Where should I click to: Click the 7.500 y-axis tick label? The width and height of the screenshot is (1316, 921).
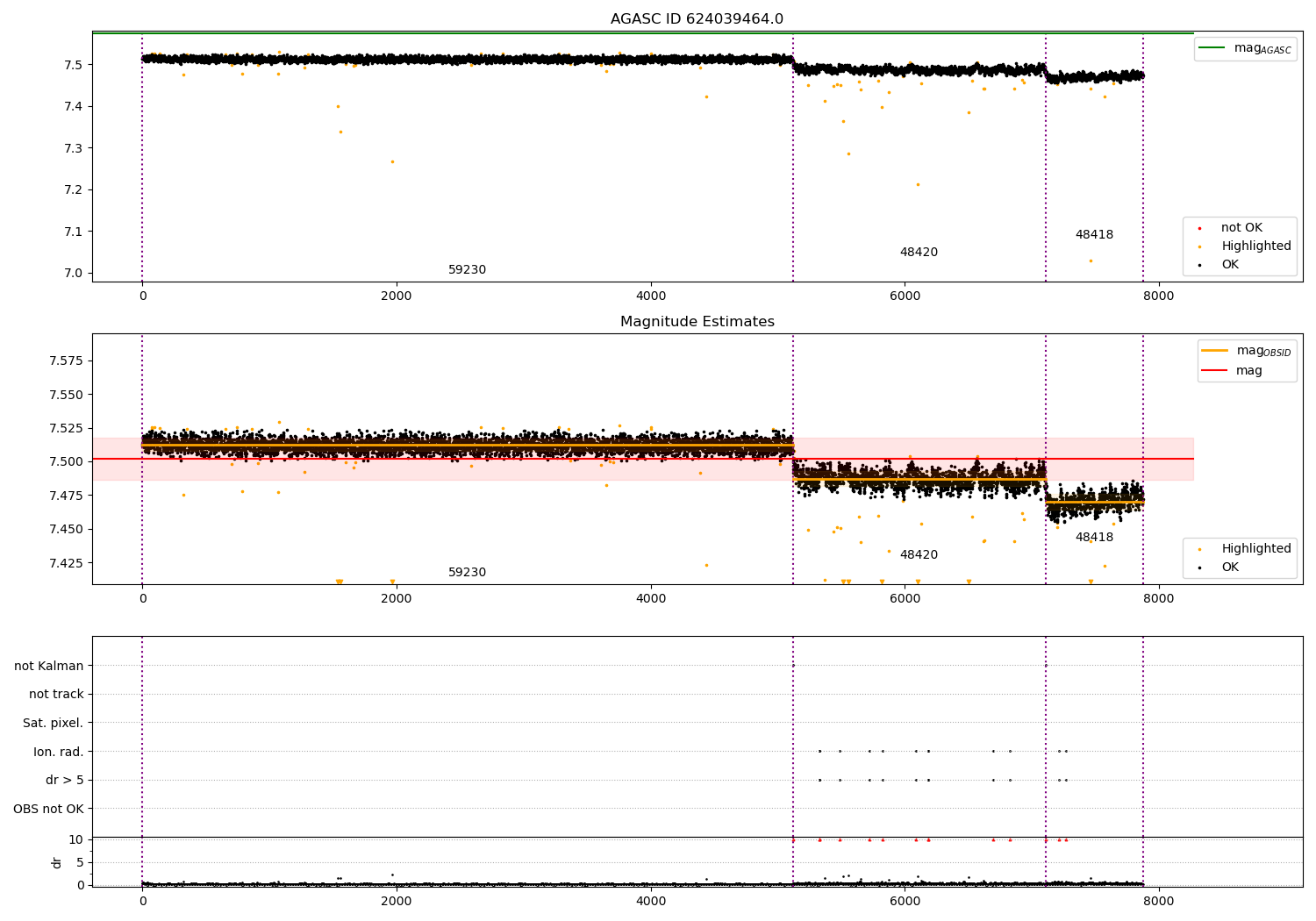click(67, 462)
